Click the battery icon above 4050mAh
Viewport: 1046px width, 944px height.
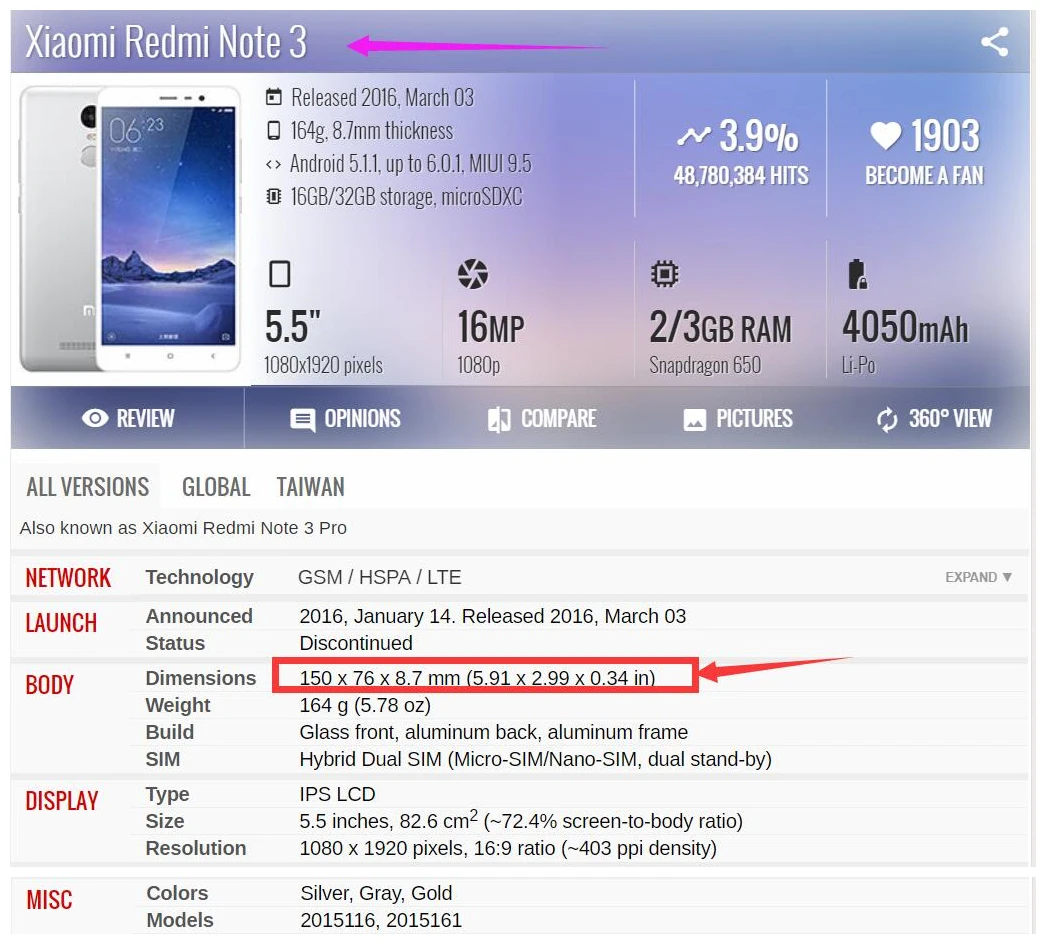[857, 274]
